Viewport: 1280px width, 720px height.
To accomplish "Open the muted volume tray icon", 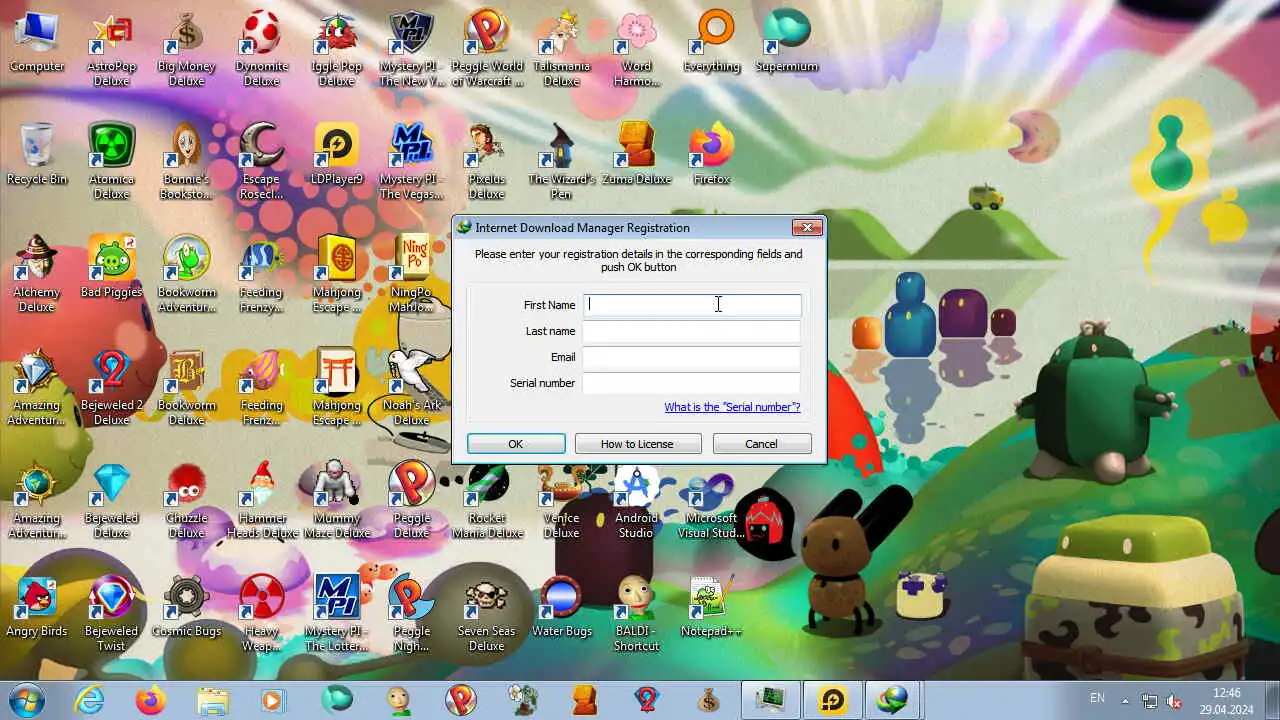I will tap(1176, 701).
